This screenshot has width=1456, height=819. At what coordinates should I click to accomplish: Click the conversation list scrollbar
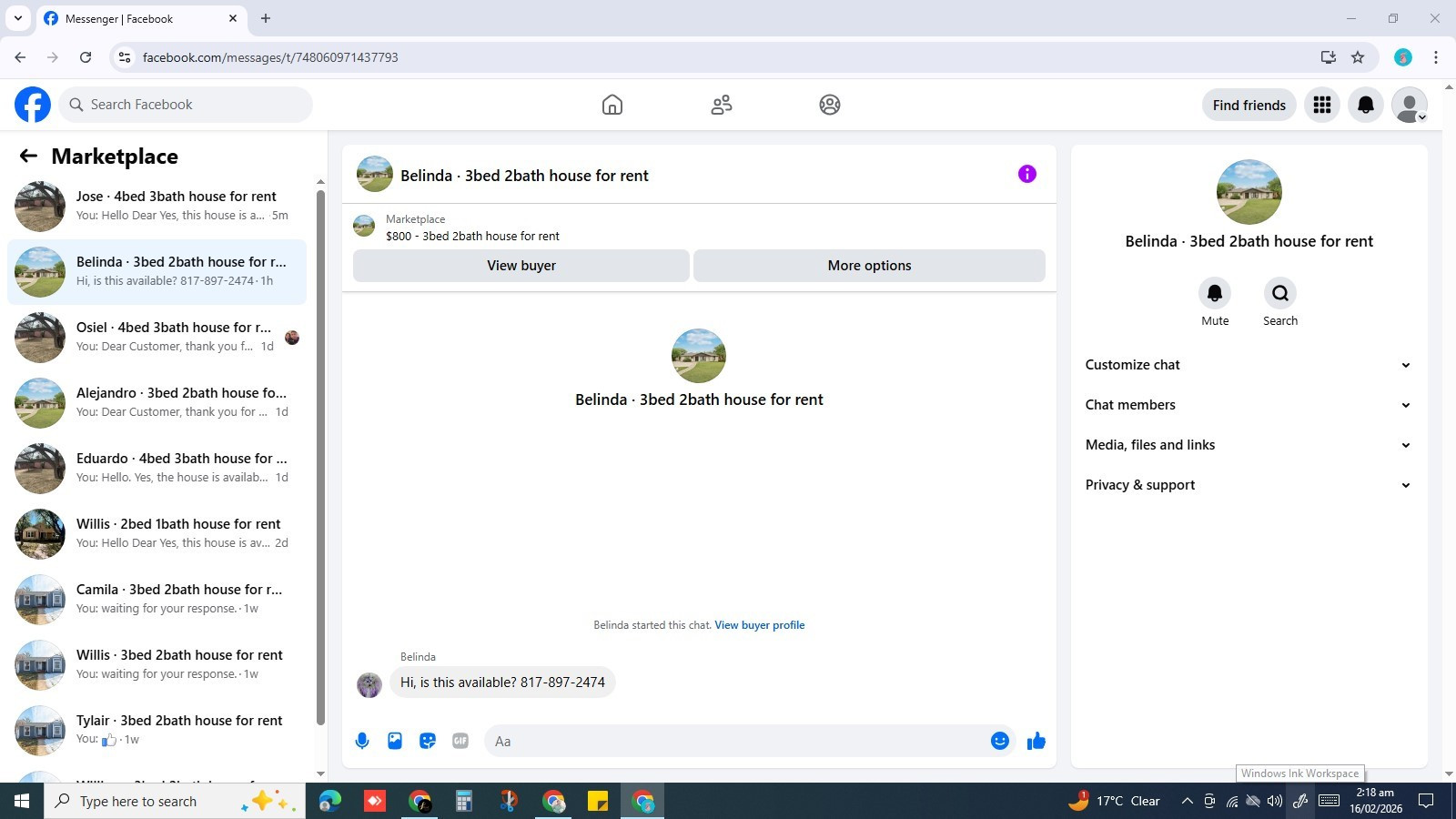click(x=320, y=458)
